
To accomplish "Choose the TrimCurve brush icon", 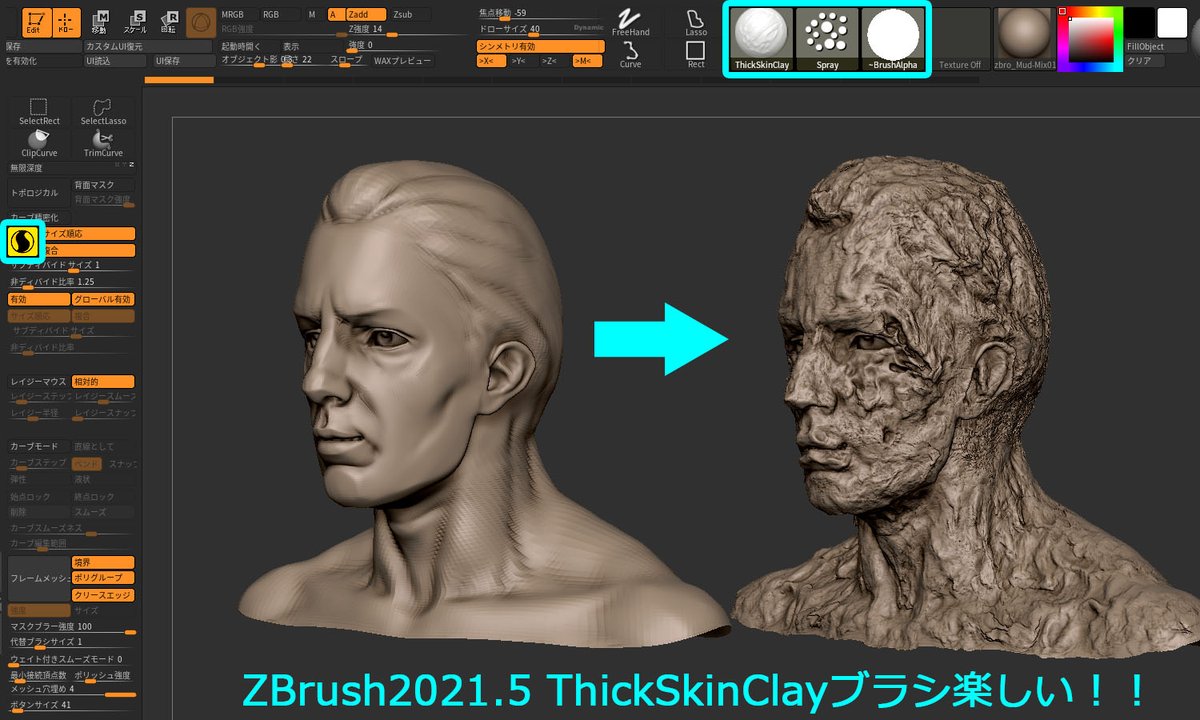I will [x=104, y=144].
